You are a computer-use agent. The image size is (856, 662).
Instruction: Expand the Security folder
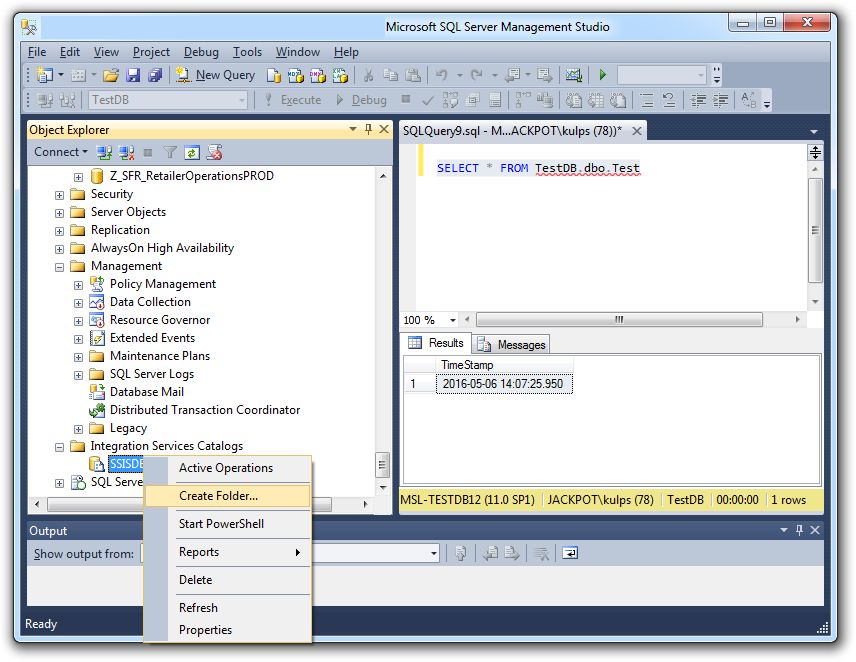point(60,195)
